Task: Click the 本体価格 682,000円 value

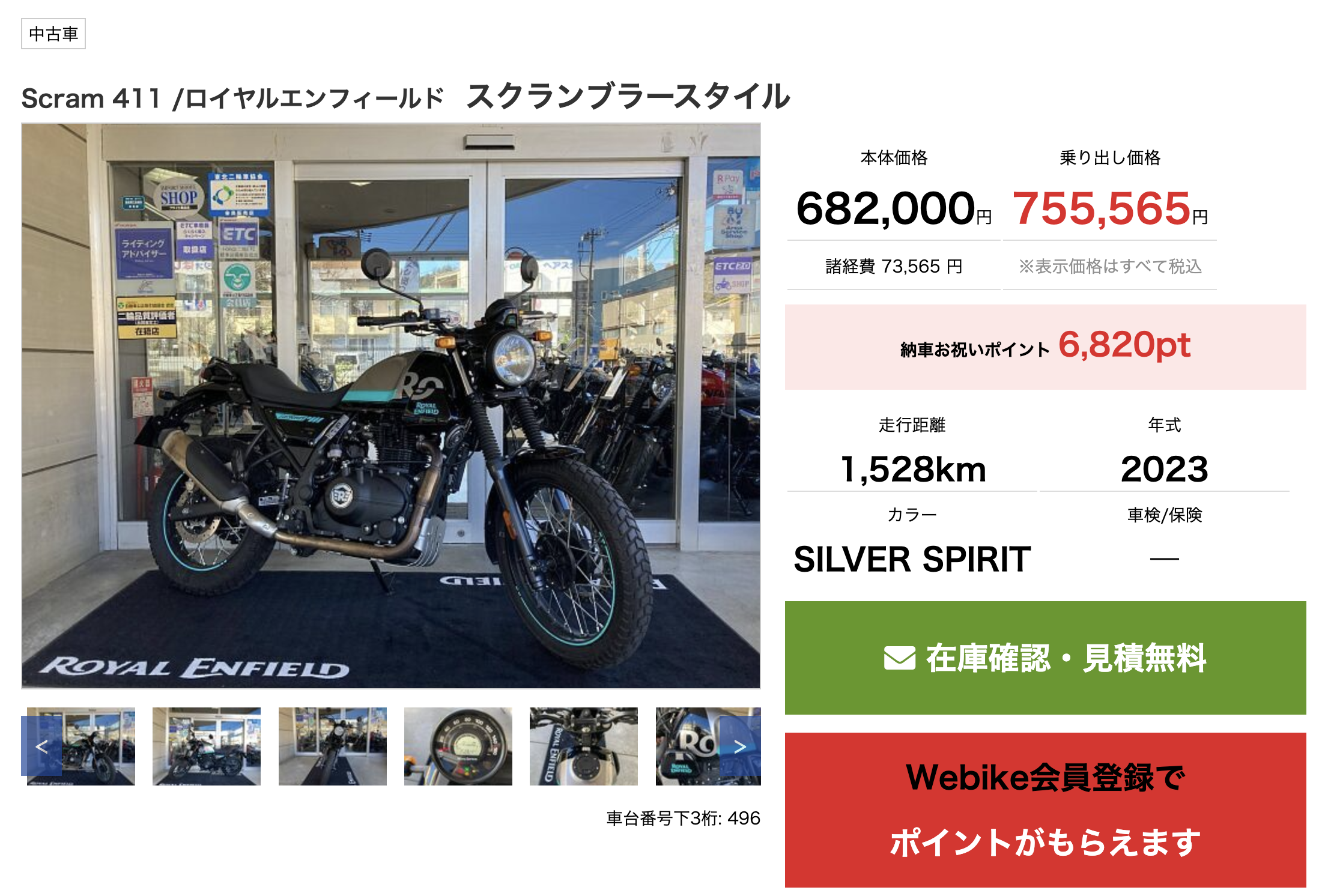Action: [x=894, y=208]
